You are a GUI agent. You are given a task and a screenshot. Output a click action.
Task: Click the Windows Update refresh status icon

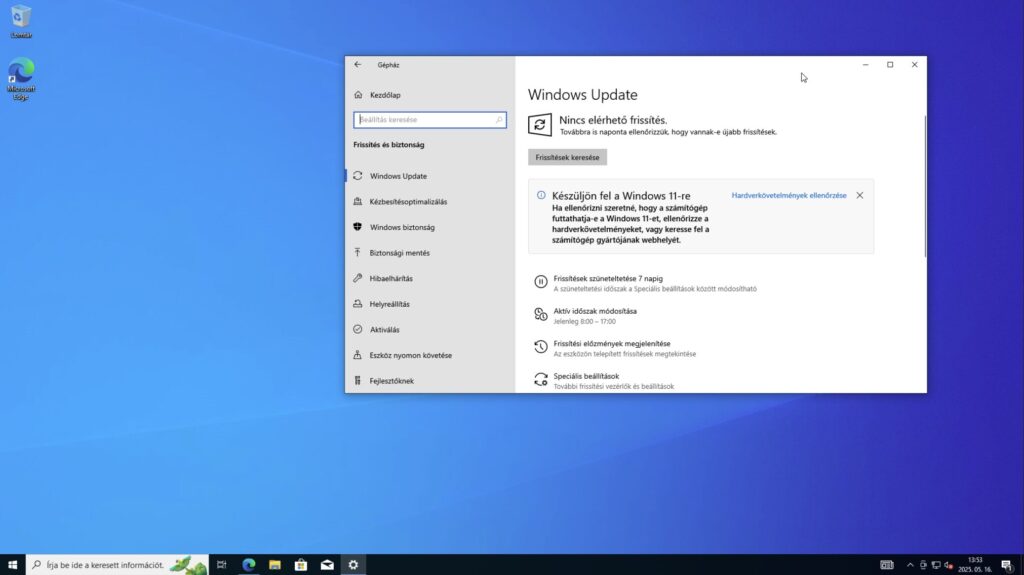pyautogui.click(x=539, y=125)
